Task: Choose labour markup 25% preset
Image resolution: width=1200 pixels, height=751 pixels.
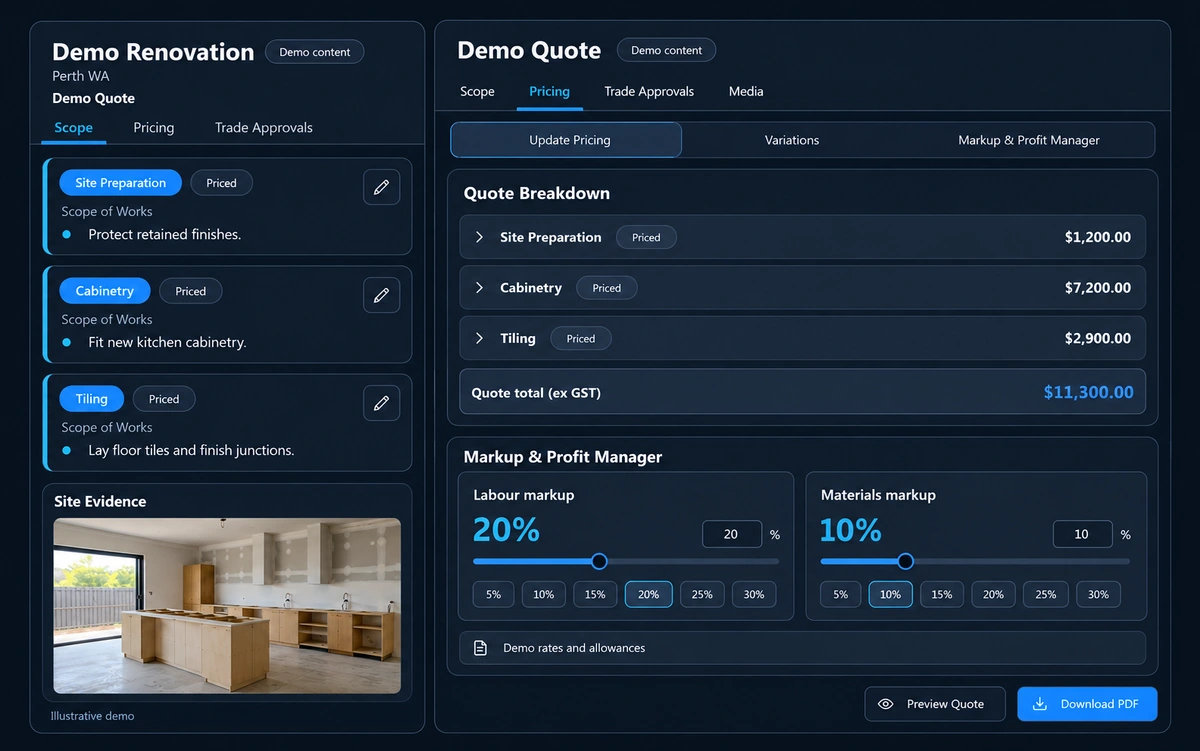Action: pos(702,594)
